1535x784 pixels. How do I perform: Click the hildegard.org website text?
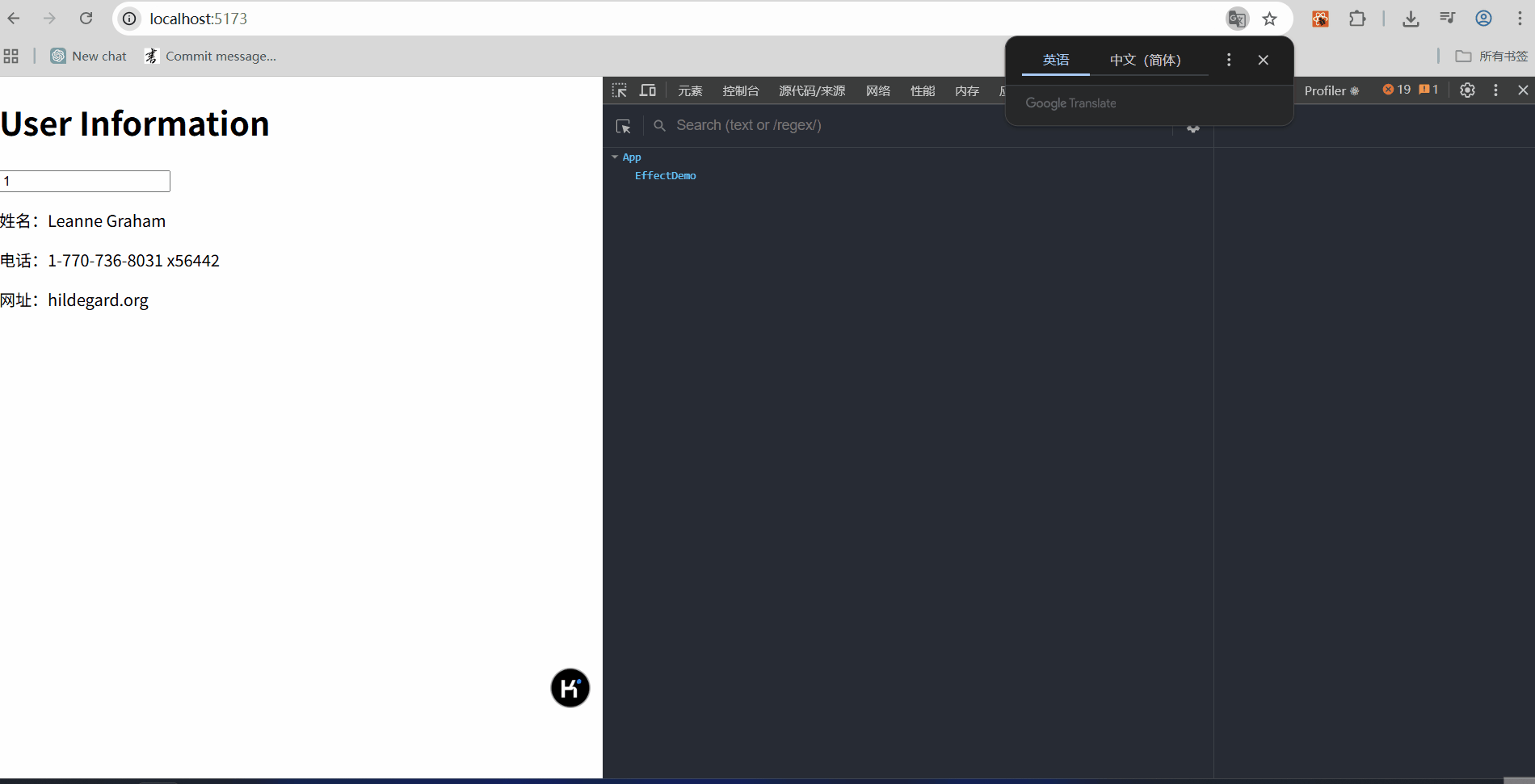98,300
